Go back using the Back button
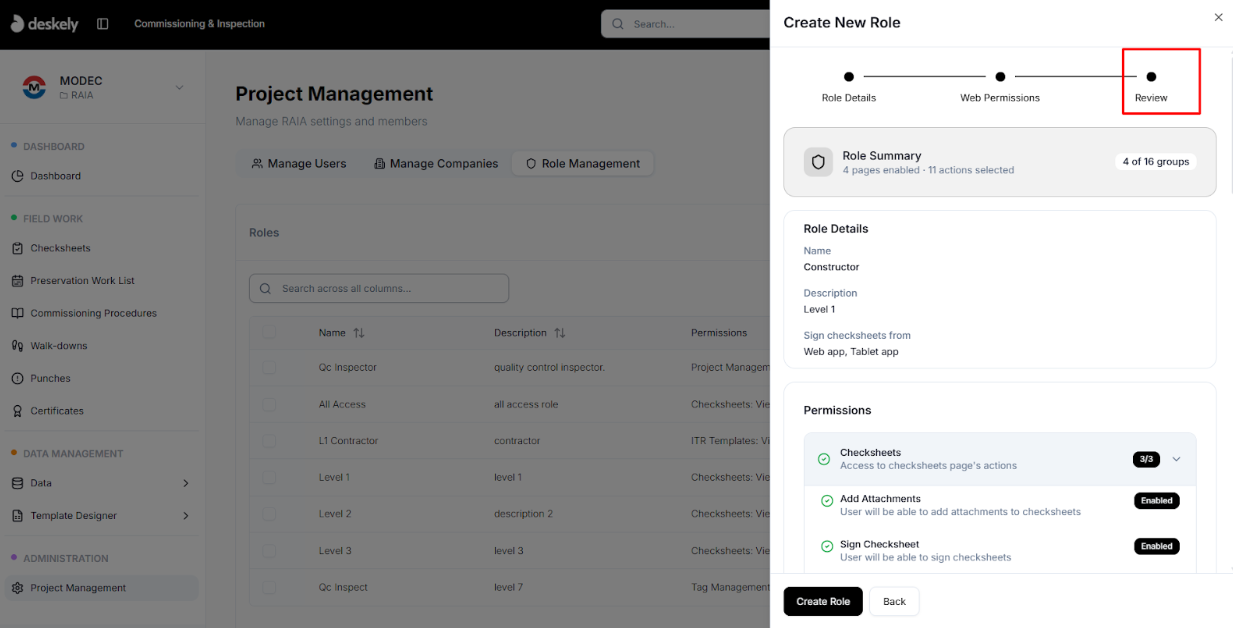 point(893,601)
